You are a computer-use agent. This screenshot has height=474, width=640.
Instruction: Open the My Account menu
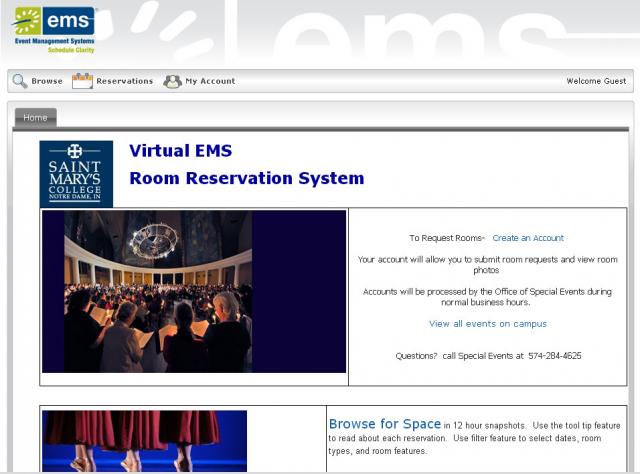(210, 81)
